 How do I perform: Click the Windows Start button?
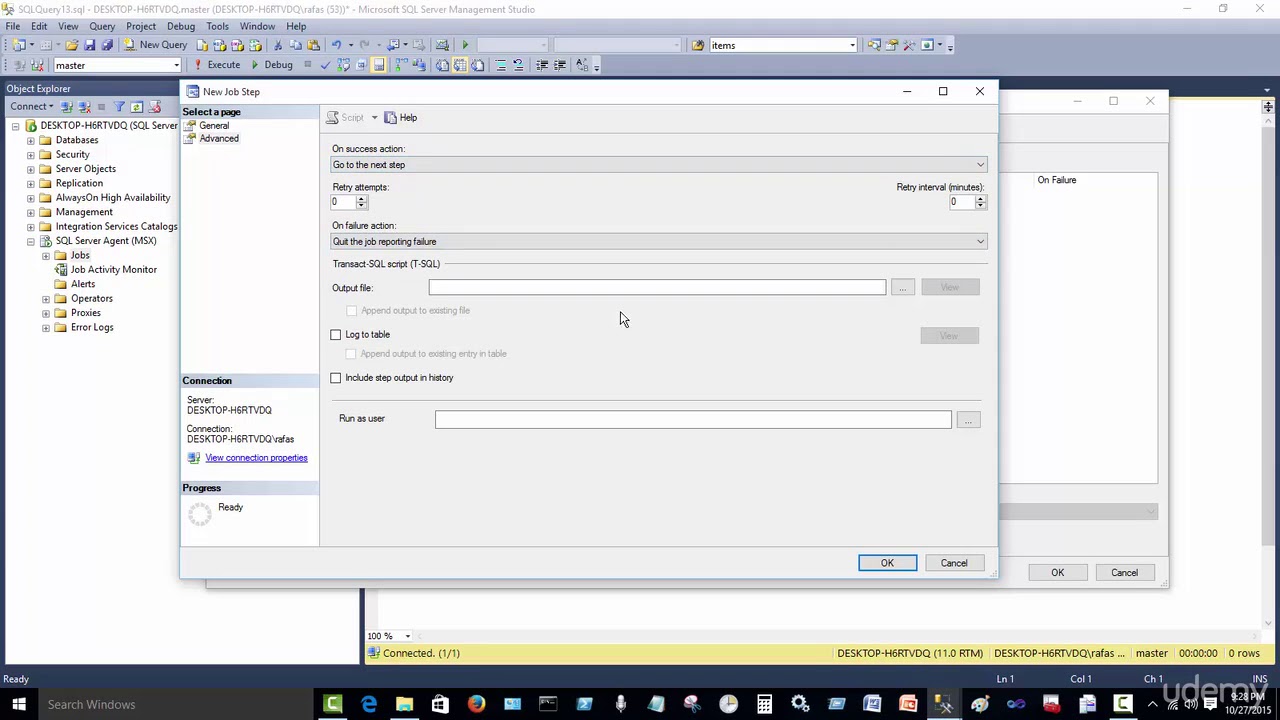[18, 704]
